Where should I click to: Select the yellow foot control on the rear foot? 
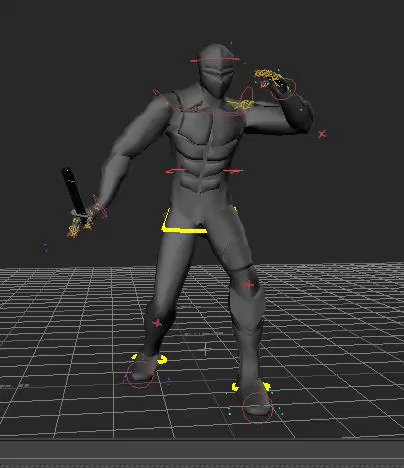[149, 359]
